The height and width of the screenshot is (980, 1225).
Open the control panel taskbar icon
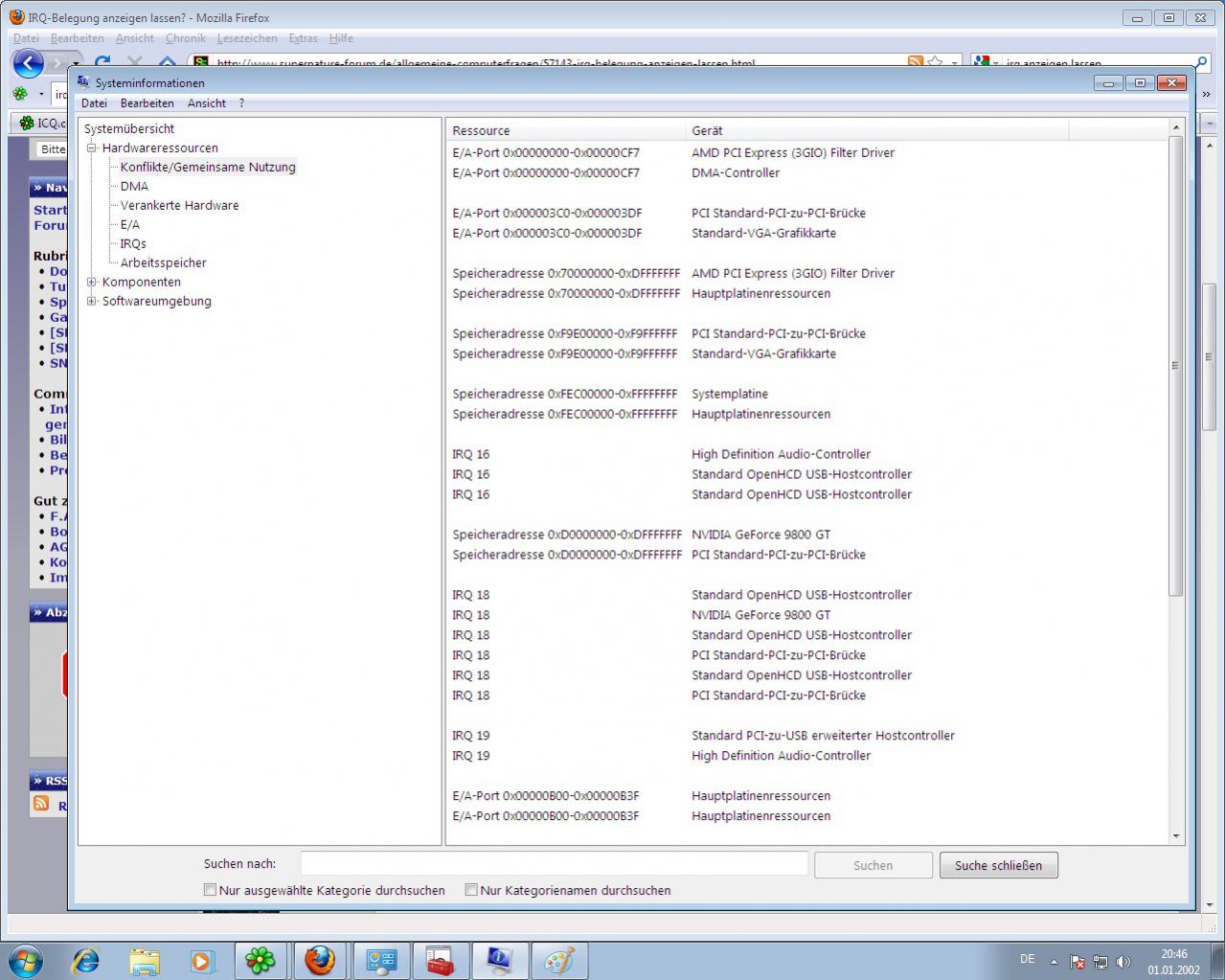(380, 961)
